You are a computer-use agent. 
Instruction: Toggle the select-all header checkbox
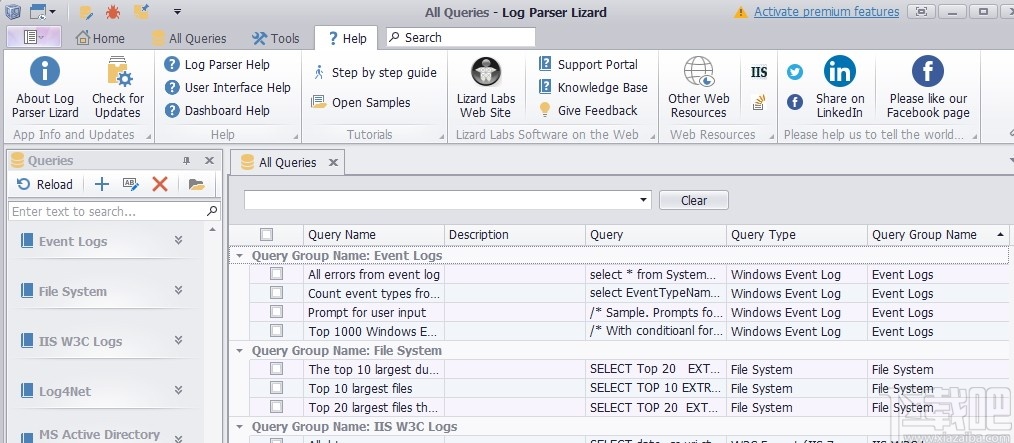[266, 235]
